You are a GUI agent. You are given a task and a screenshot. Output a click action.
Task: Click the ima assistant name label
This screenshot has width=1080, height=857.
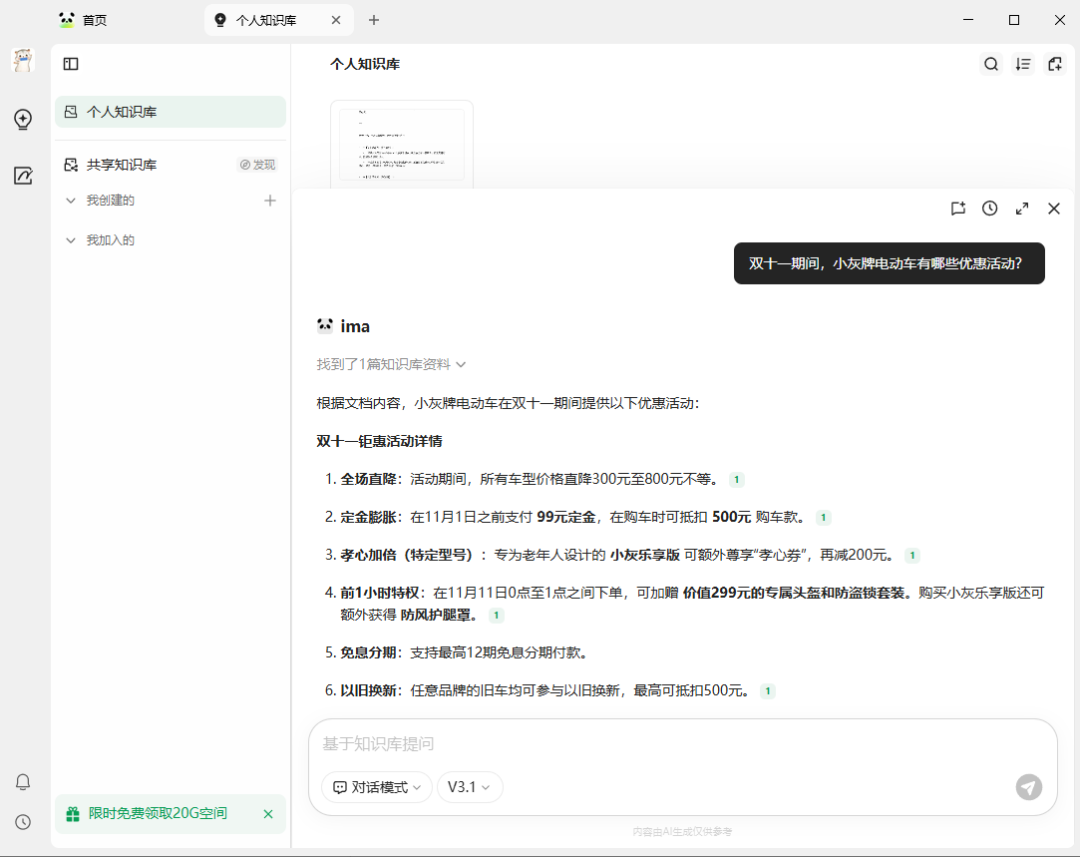[355, 327]
